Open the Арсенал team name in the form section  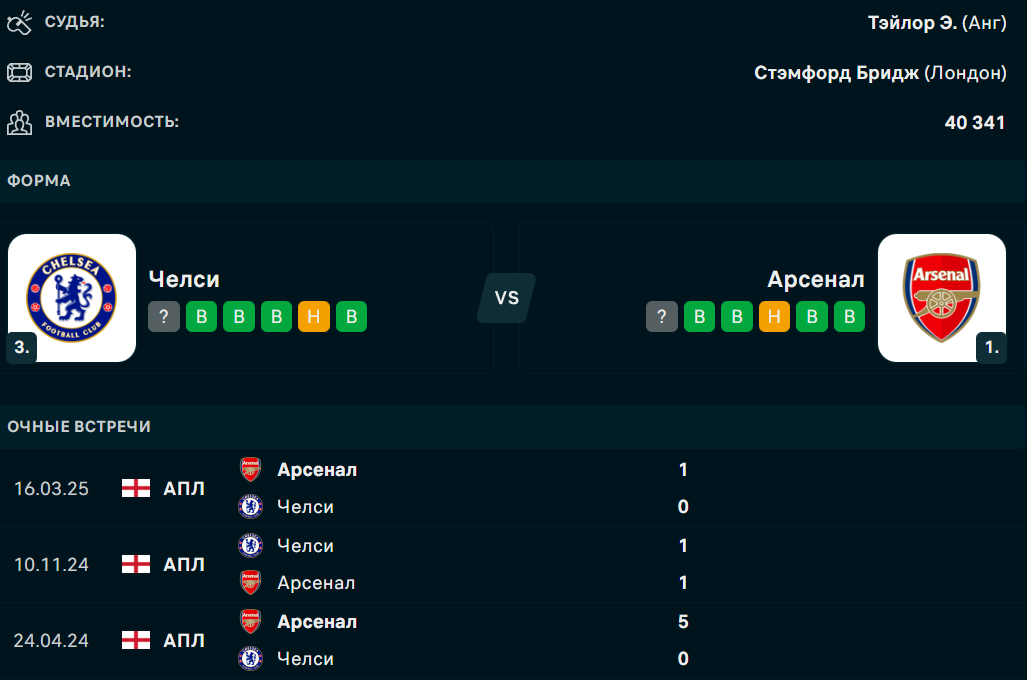815,279
